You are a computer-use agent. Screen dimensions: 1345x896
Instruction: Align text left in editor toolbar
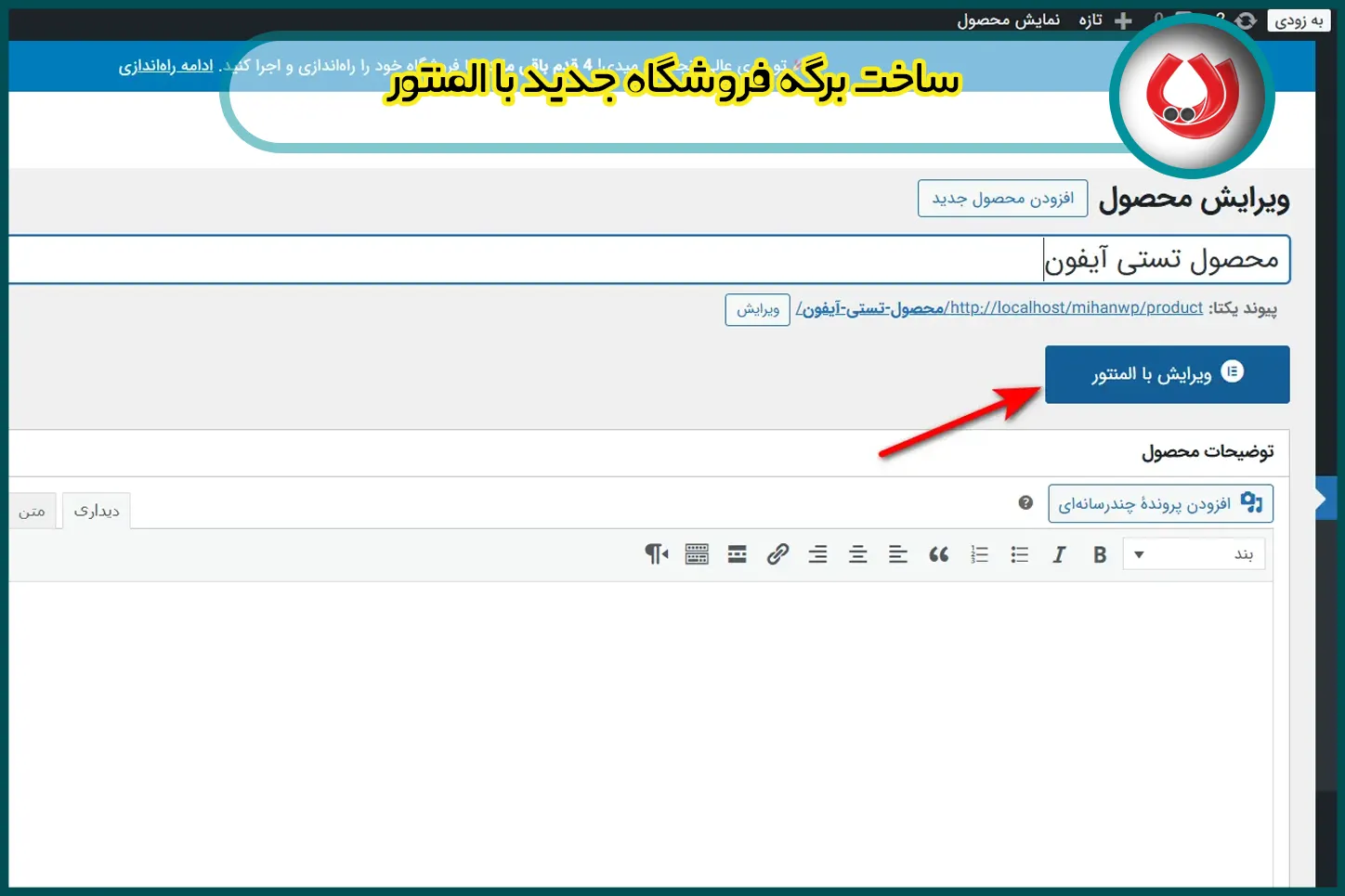898,554
